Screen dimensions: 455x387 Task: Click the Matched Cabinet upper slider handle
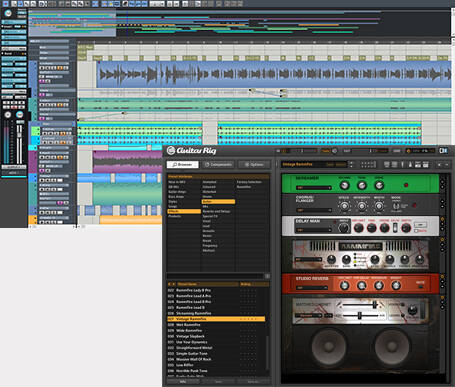[375, 305]
